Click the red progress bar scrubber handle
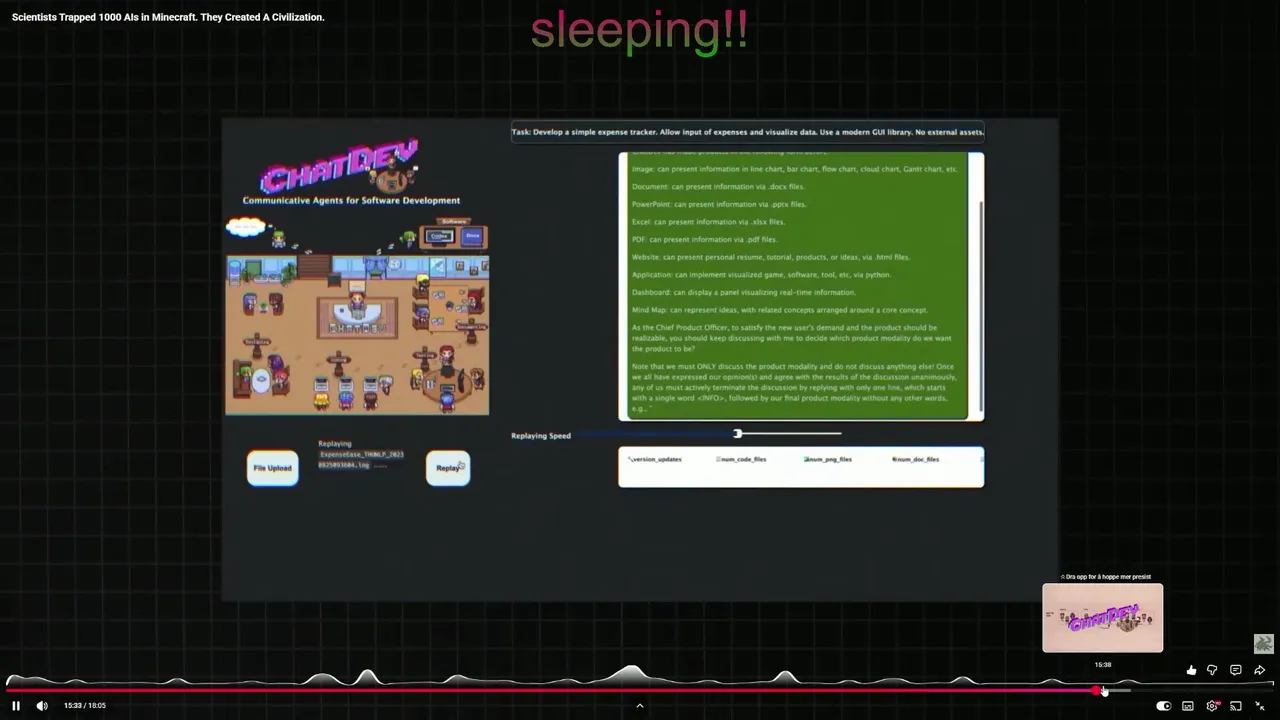Screen dimensions: 1280x720 pos(1098,690)
